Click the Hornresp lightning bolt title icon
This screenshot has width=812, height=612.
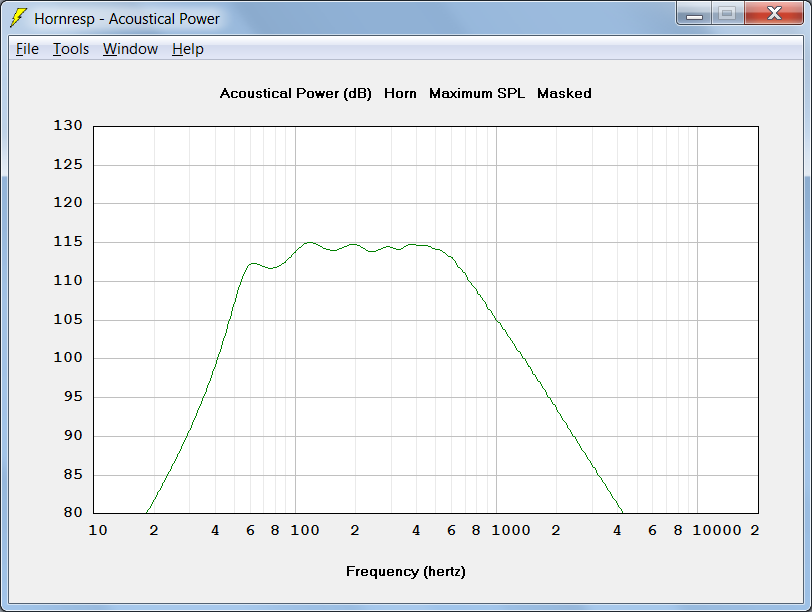(x=18, y=18)
